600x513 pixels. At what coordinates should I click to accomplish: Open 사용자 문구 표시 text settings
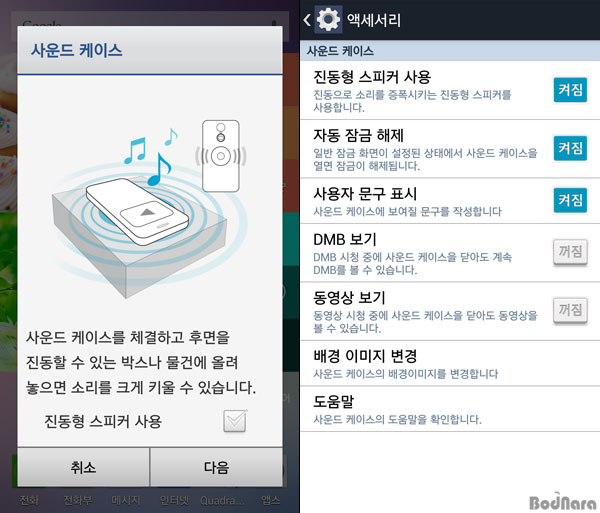425,201
